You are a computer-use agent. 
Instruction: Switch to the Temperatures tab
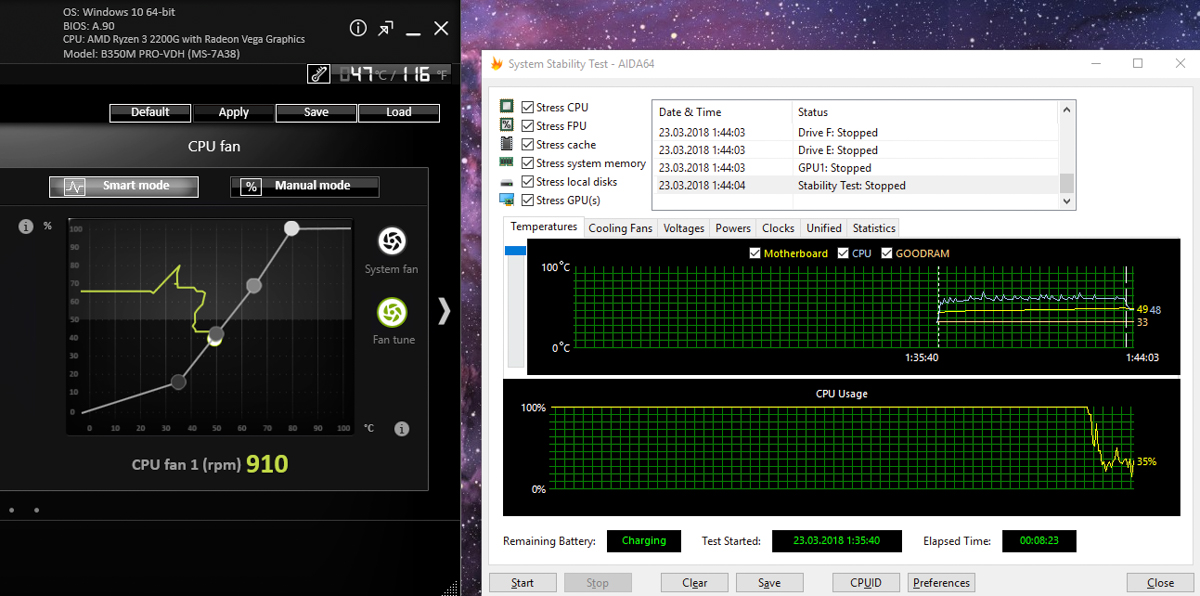tap(544, 227)
